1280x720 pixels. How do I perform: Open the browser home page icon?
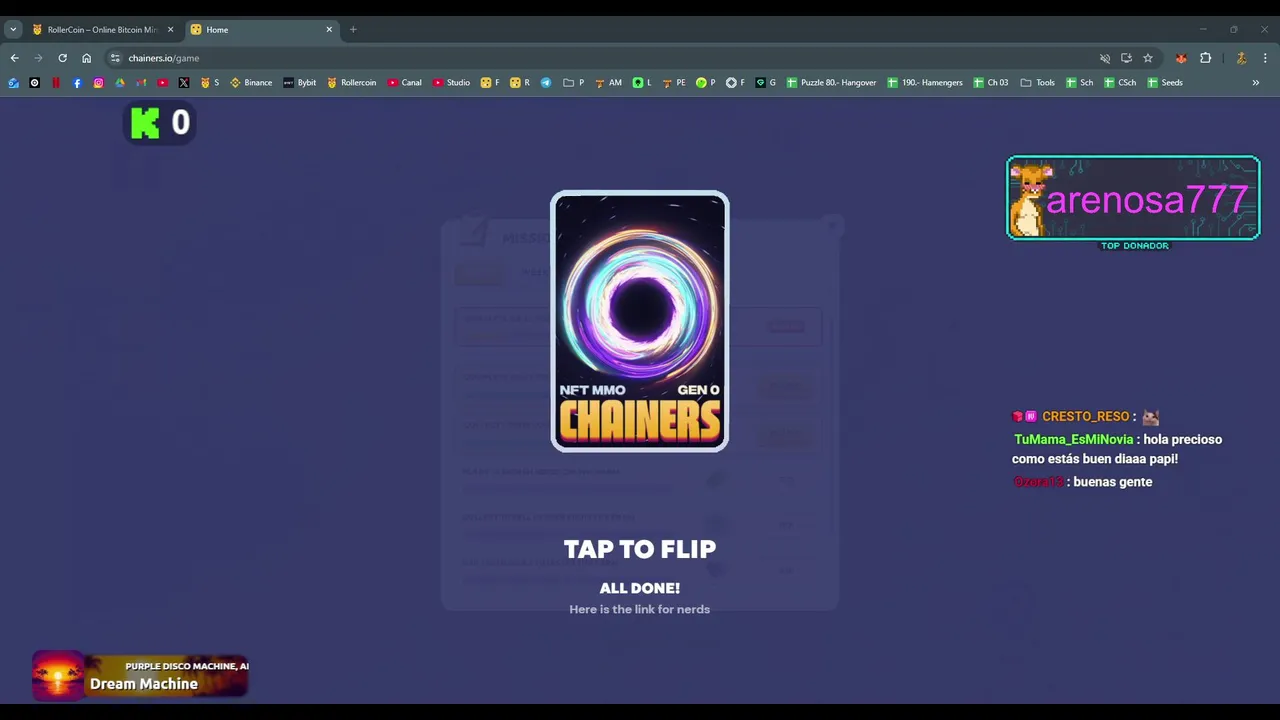coord(86,58)
